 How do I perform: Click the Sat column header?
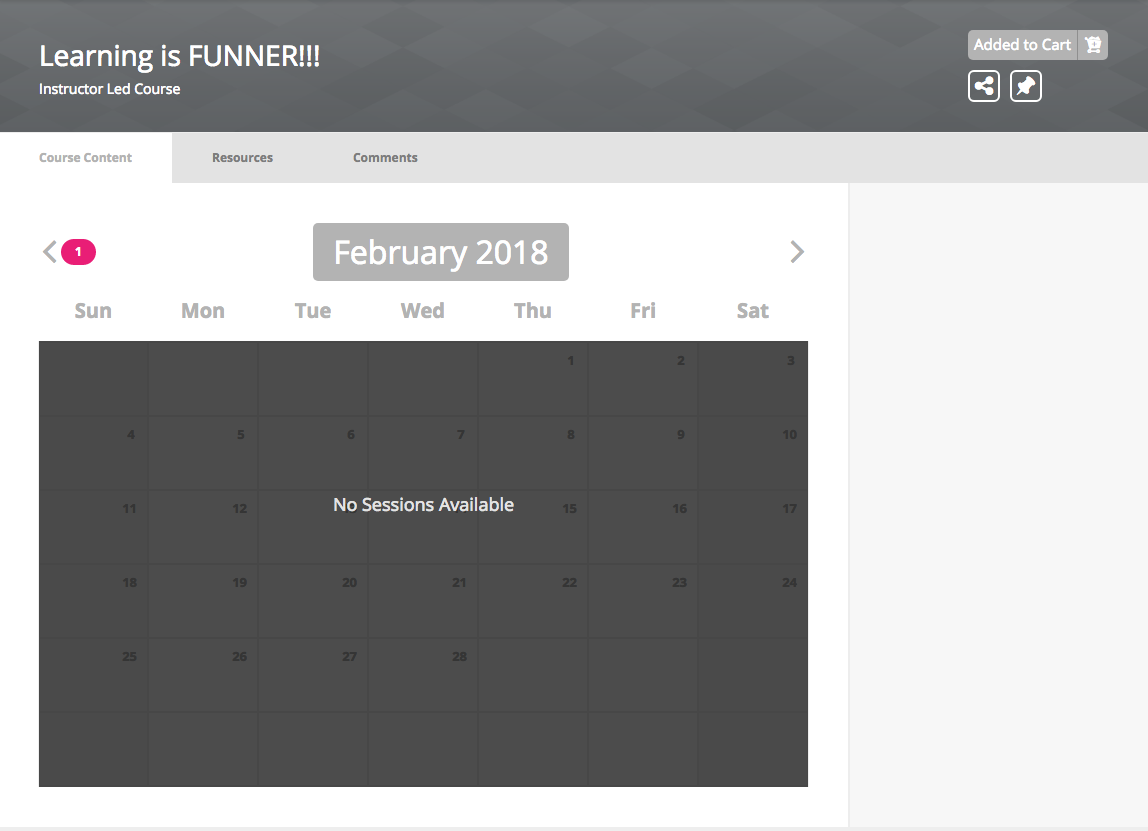(x=753, y=310)
